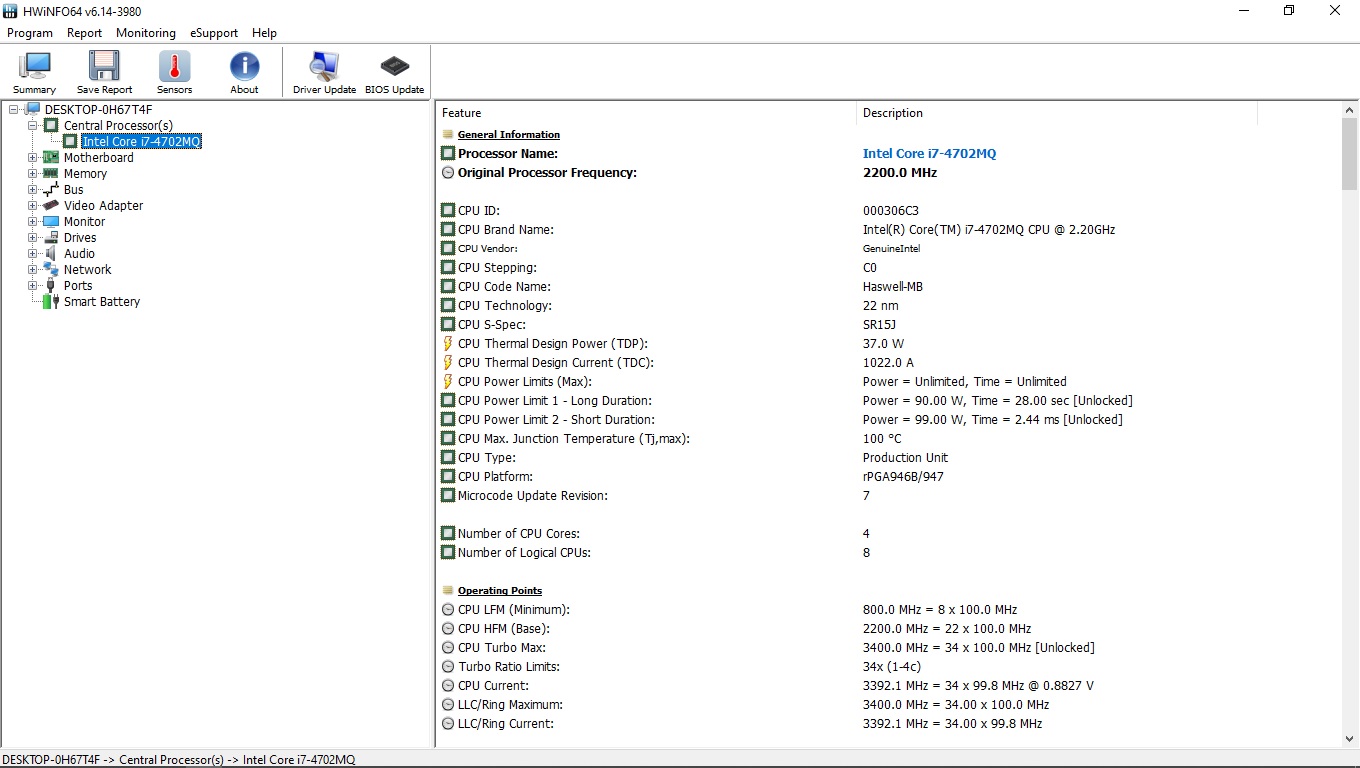The width and height of the screenshot is (1360, 768).
Task: Click the scroll down arrow in details pane
Action: point(1350,739)
